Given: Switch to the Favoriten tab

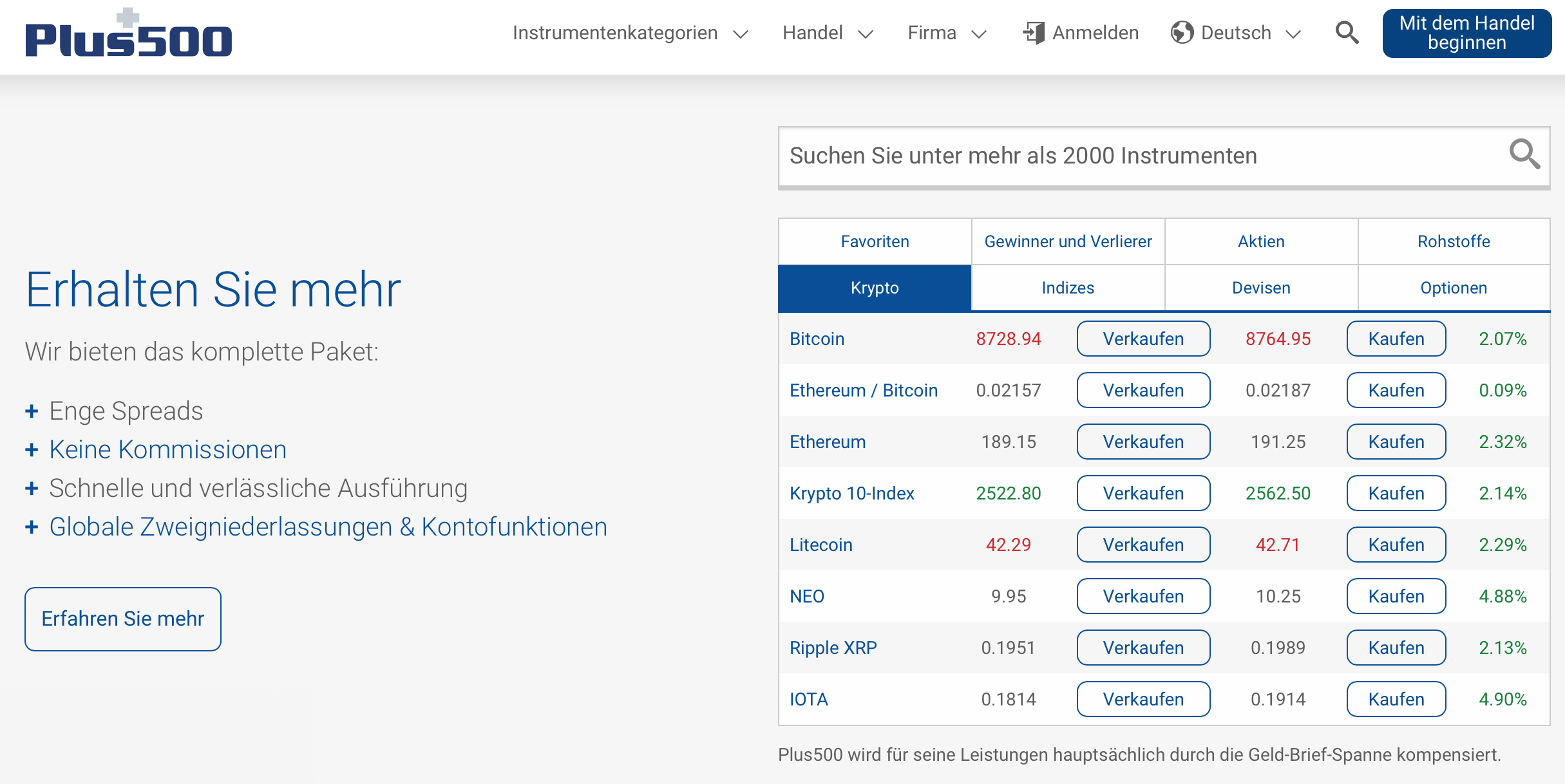Looking at the screenshot, I should pyautogui.click(x=875, y=241).
